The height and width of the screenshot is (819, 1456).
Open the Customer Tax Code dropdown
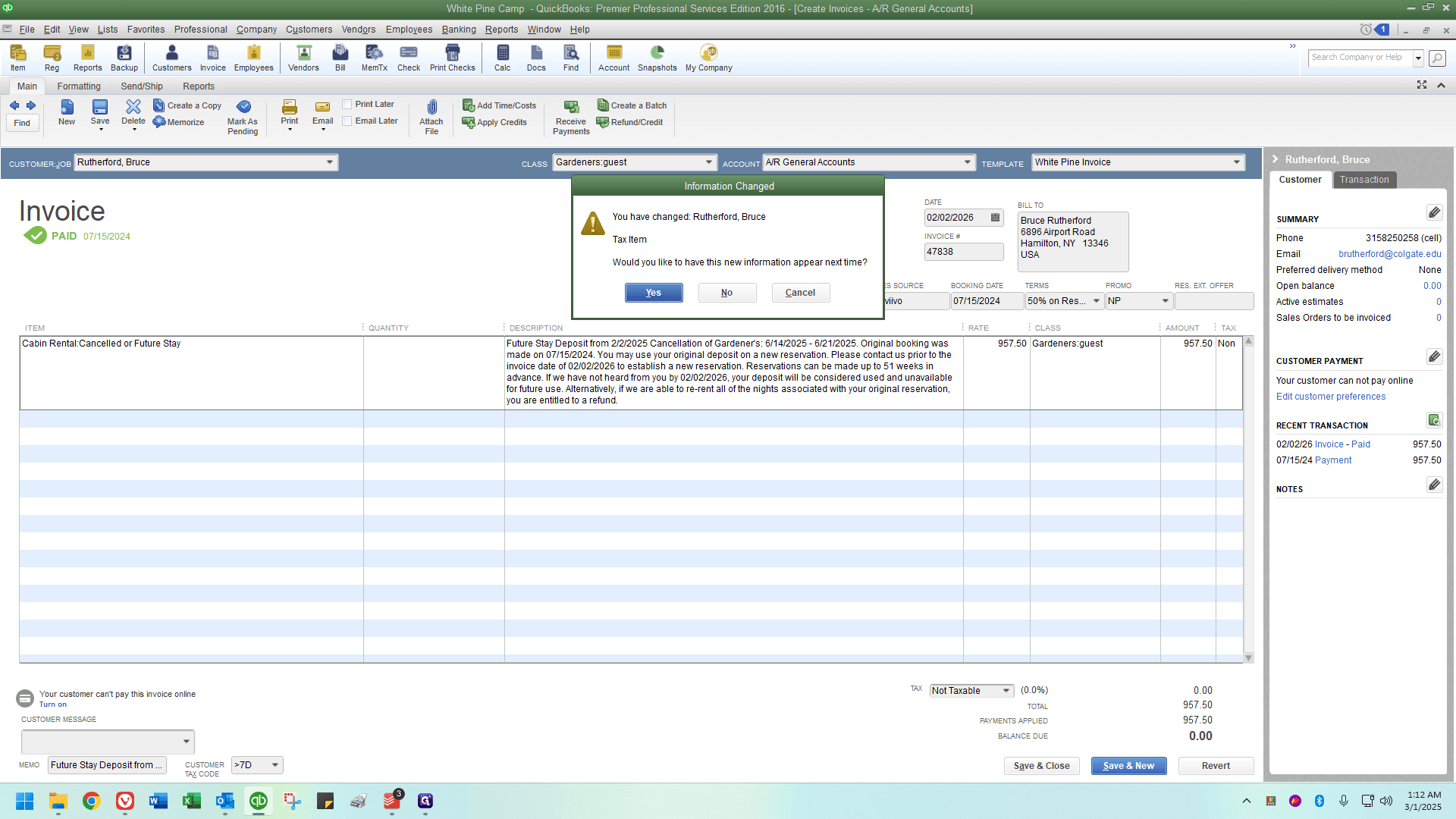pyautogui.click(x=275, y=765)
